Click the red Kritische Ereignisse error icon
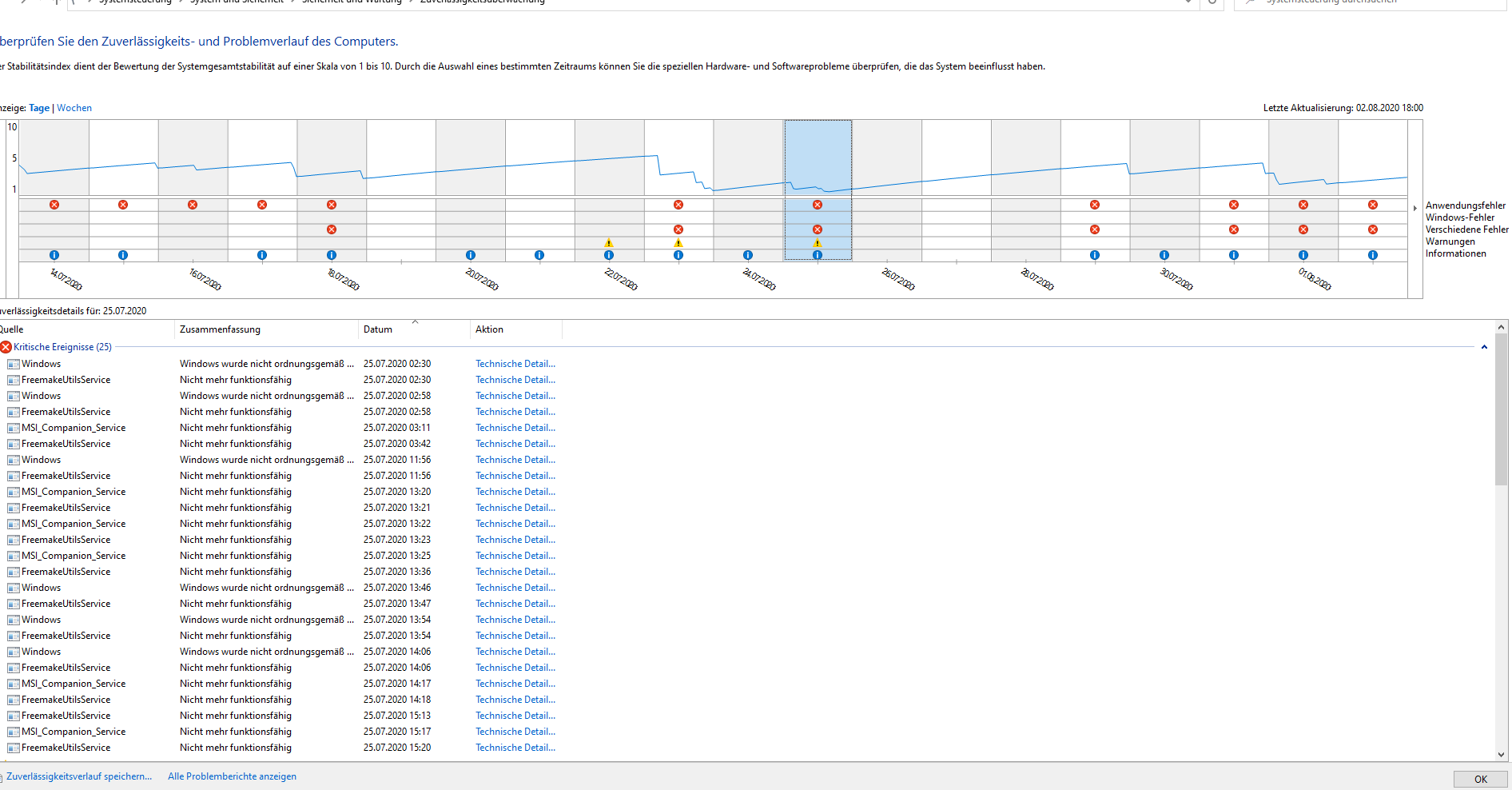 [x=6, y=346]
